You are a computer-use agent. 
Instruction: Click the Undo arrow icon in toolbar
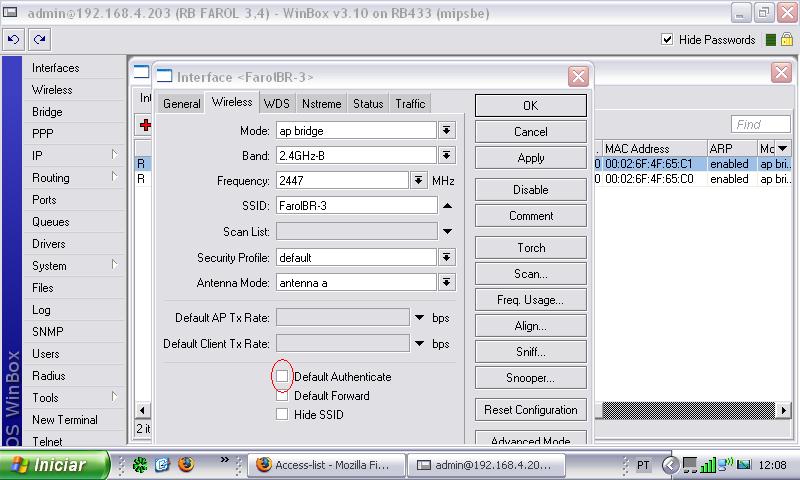click(x=14, y=39)
